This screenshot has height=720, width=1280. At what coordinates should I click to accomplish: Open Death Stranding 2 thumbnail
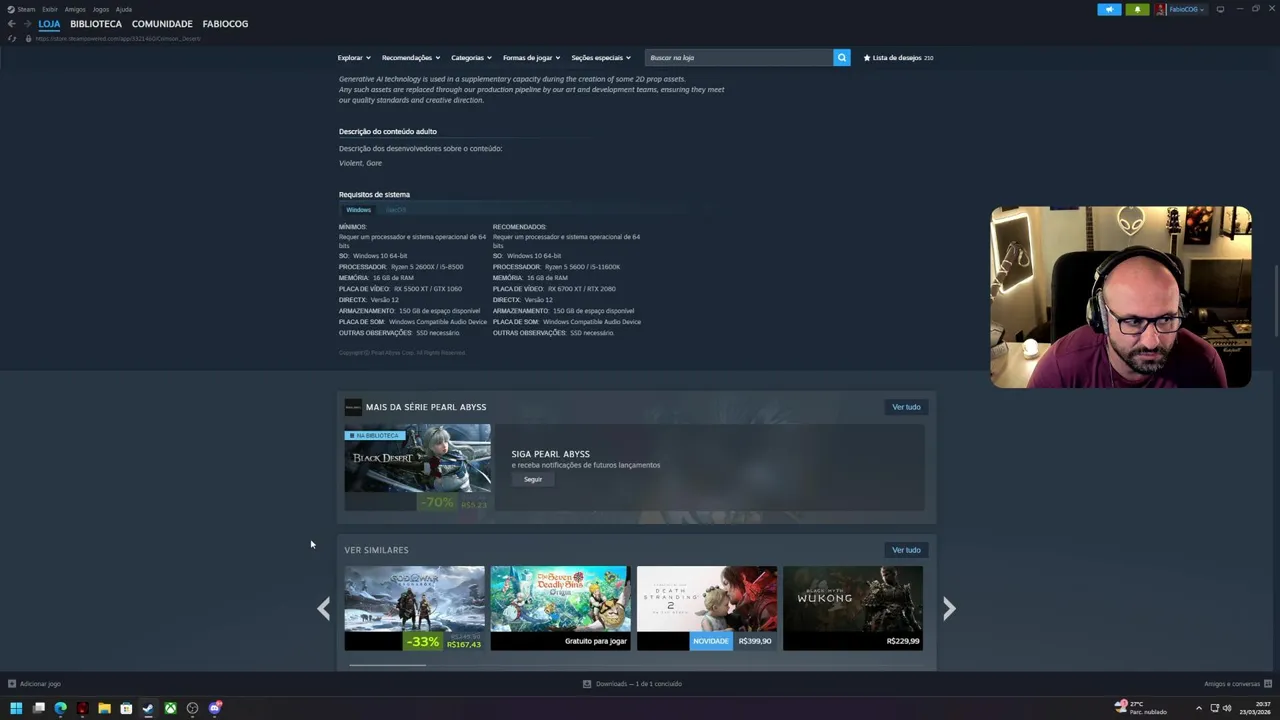pos(707,599)
